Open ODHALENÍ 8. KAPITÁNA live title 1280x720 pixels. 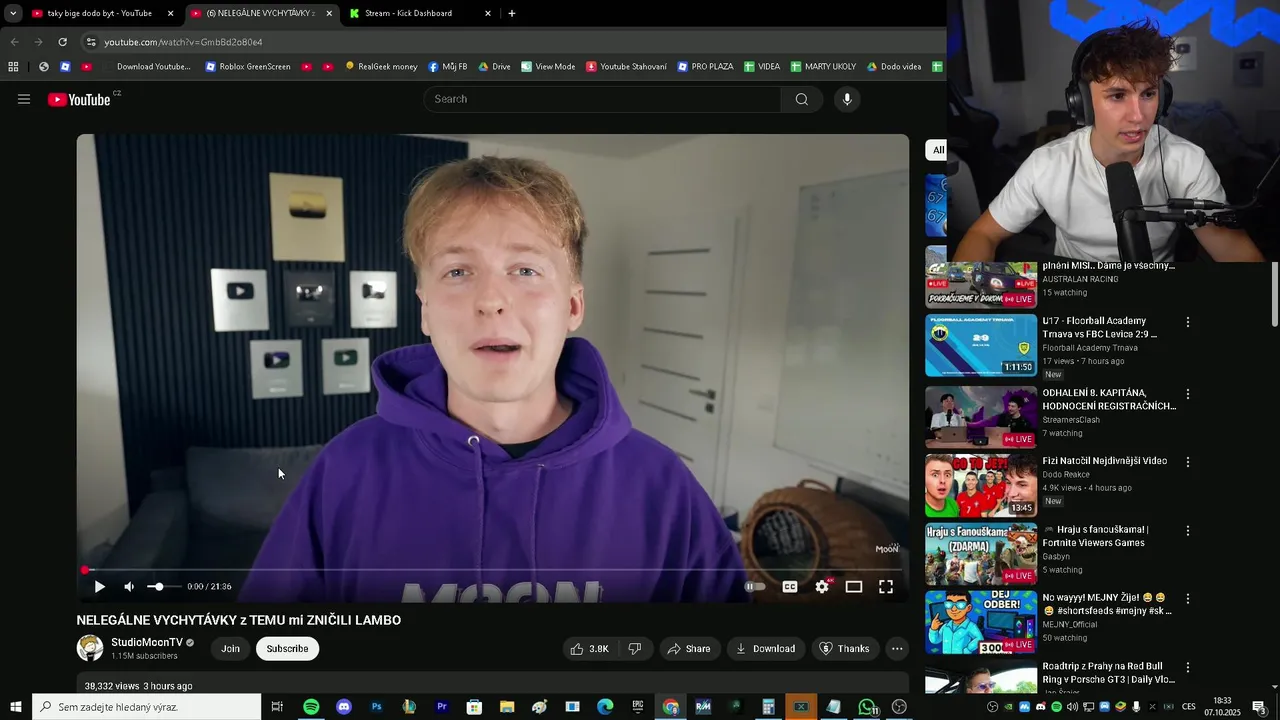pyautogui.click(x=1109, y=399)
